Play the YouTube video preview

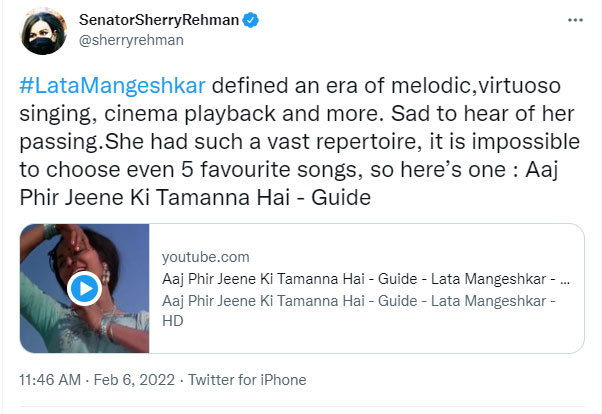83,289
